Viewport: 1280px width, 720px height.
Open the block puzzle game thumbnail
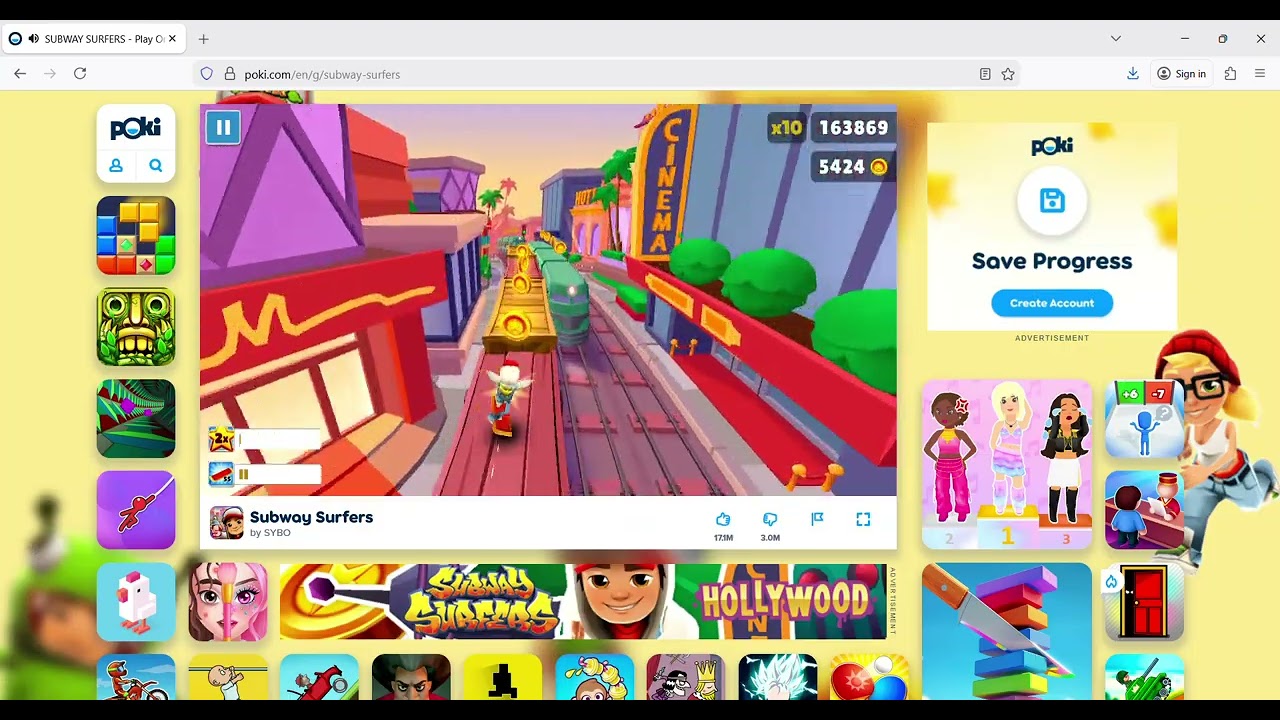point(136,235)
